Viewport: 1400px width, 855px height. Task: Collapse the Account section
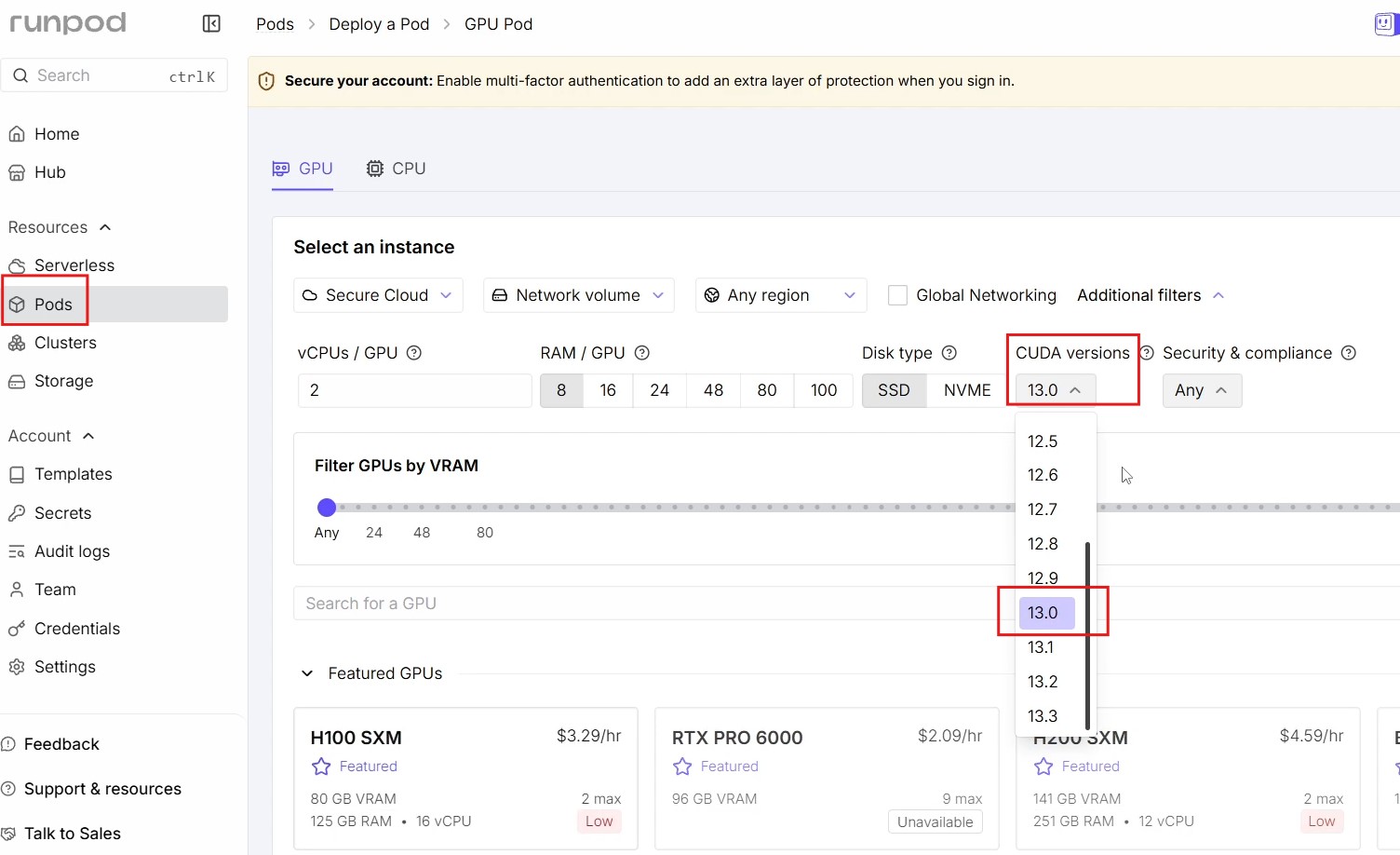point(88,436)
